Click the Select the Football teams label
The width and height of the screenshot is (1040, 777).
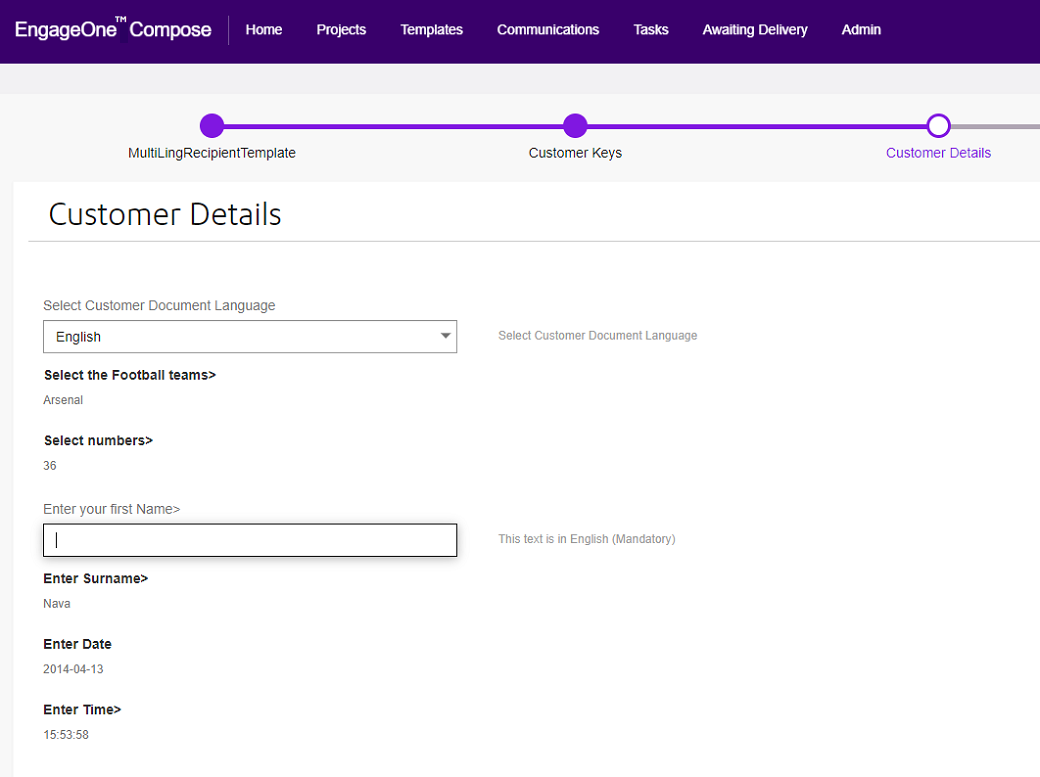[x=130, y=376]
